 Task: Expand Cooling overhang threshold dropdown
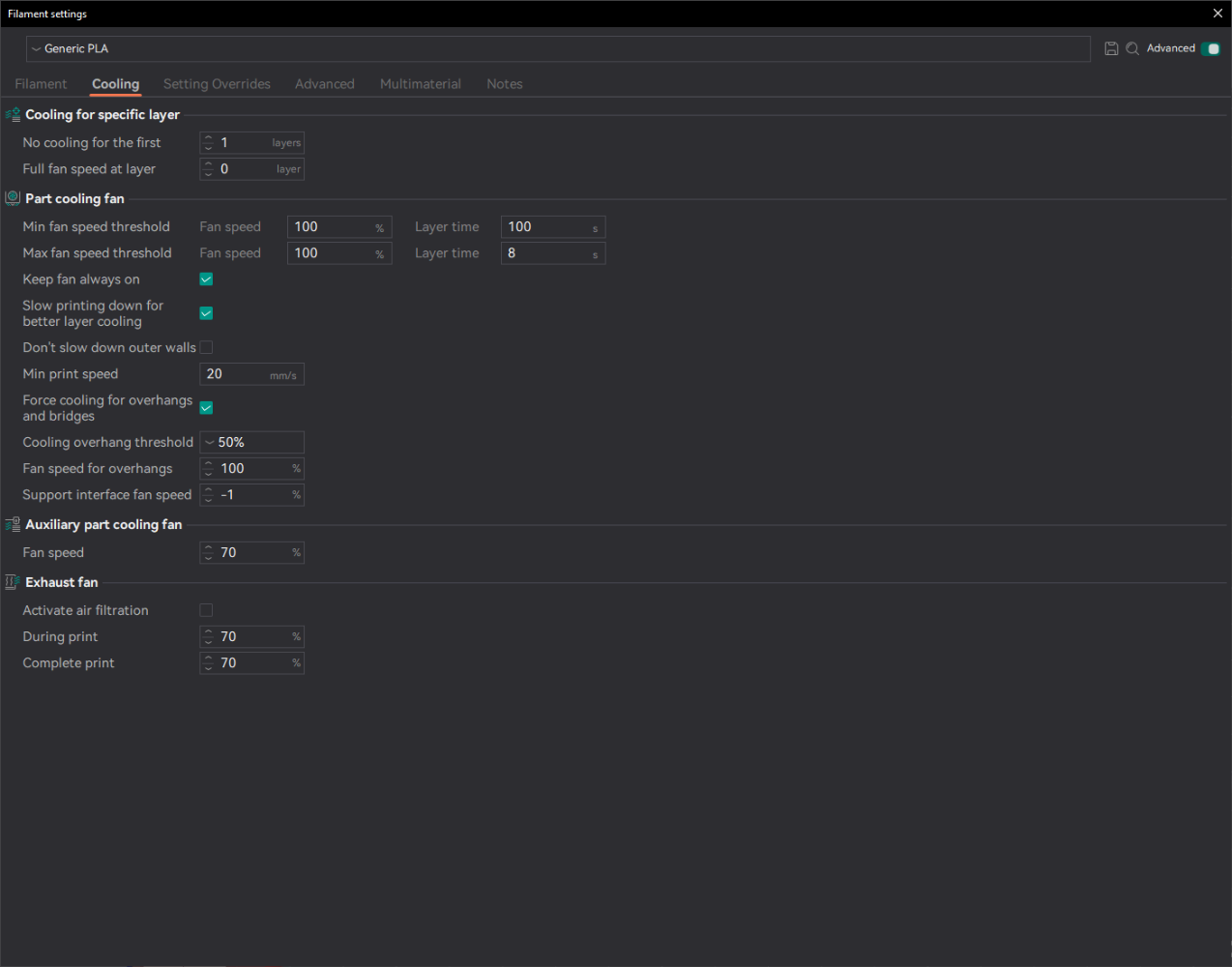[251, 442]
